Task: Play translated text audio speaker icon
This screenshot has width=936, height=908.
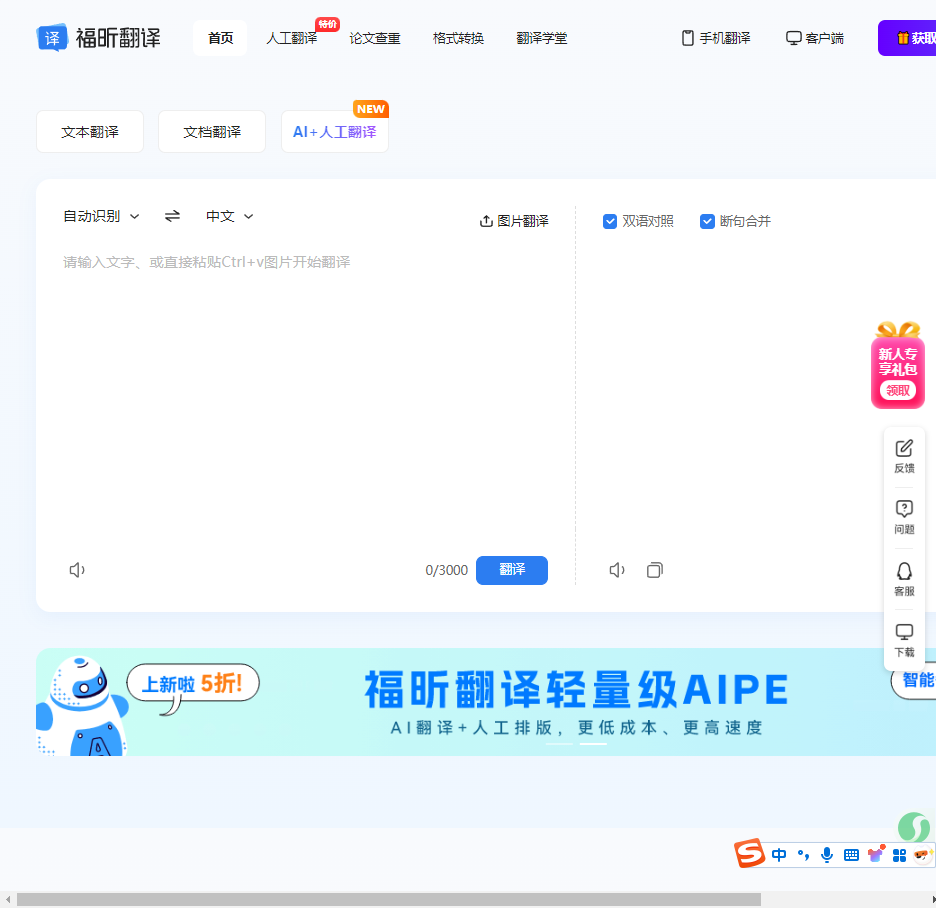Action: [x=617, y=570]
